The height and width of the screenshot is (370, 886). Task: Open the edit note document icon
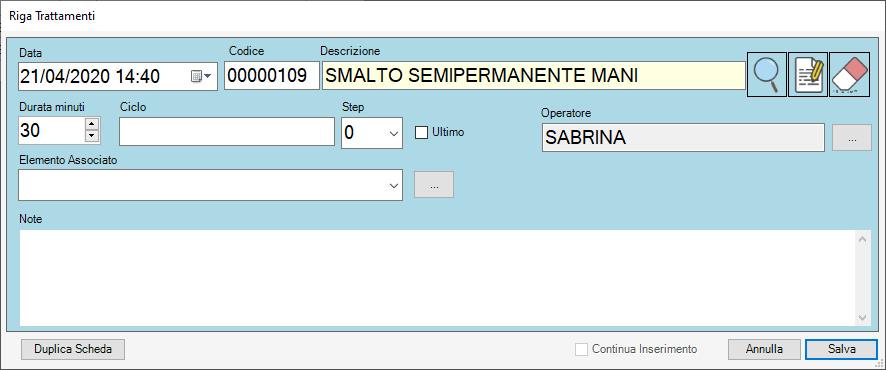point(808,75)
